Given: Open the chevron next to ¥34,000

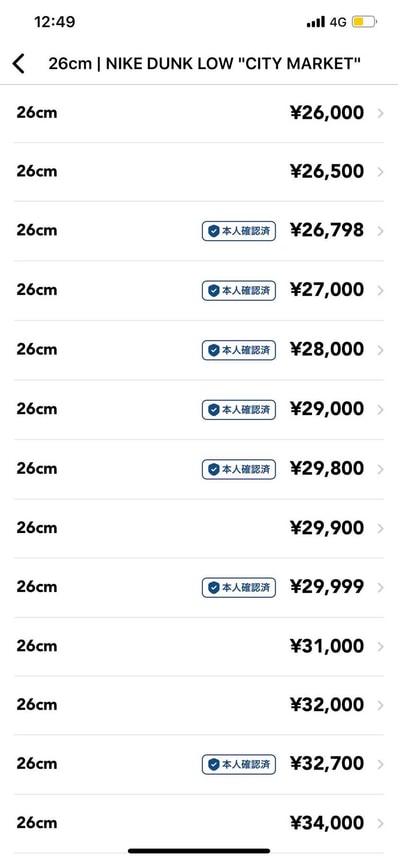Looking at the screenshot, I should [381, 823].
